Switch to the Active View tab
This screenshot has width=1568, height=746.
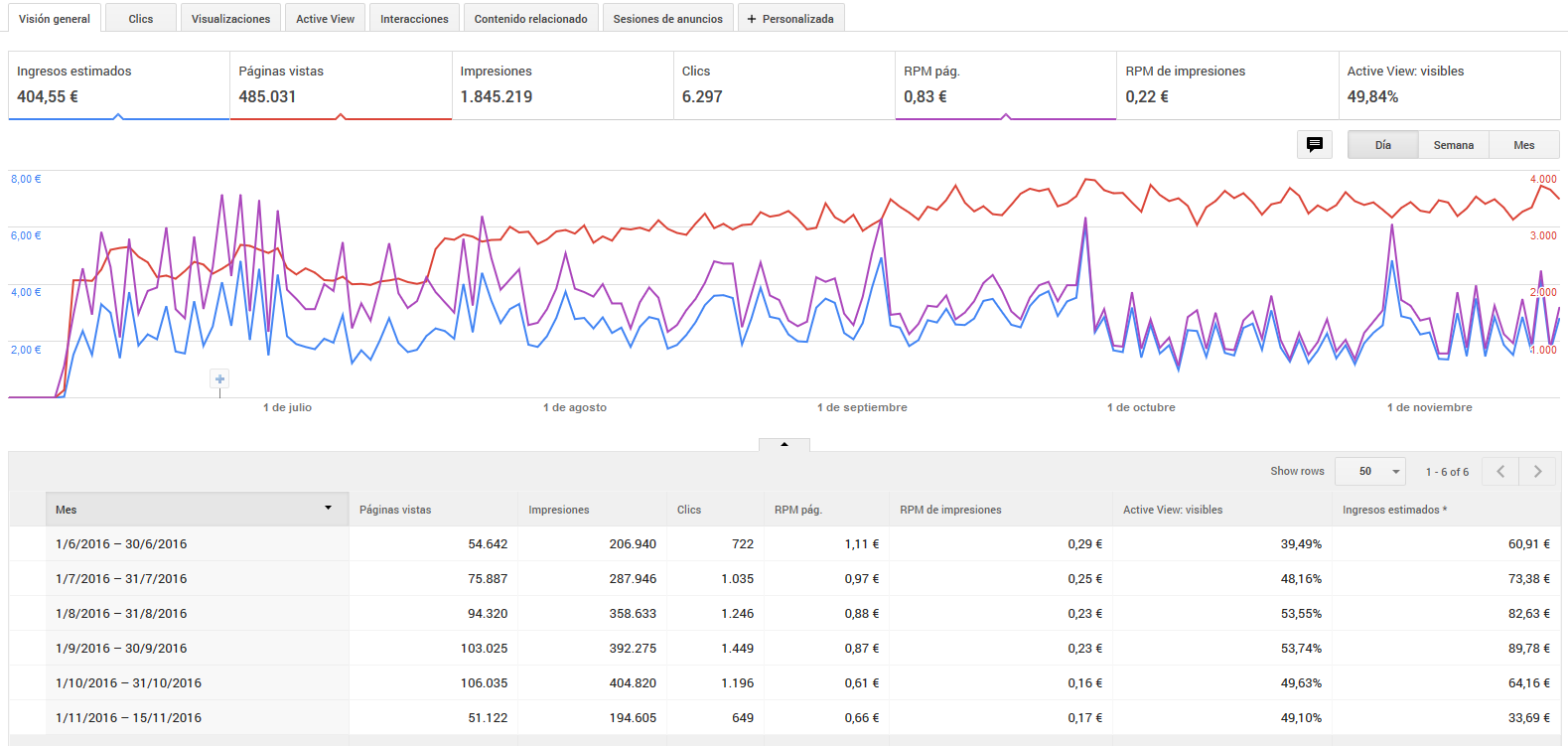coord(325,19)
